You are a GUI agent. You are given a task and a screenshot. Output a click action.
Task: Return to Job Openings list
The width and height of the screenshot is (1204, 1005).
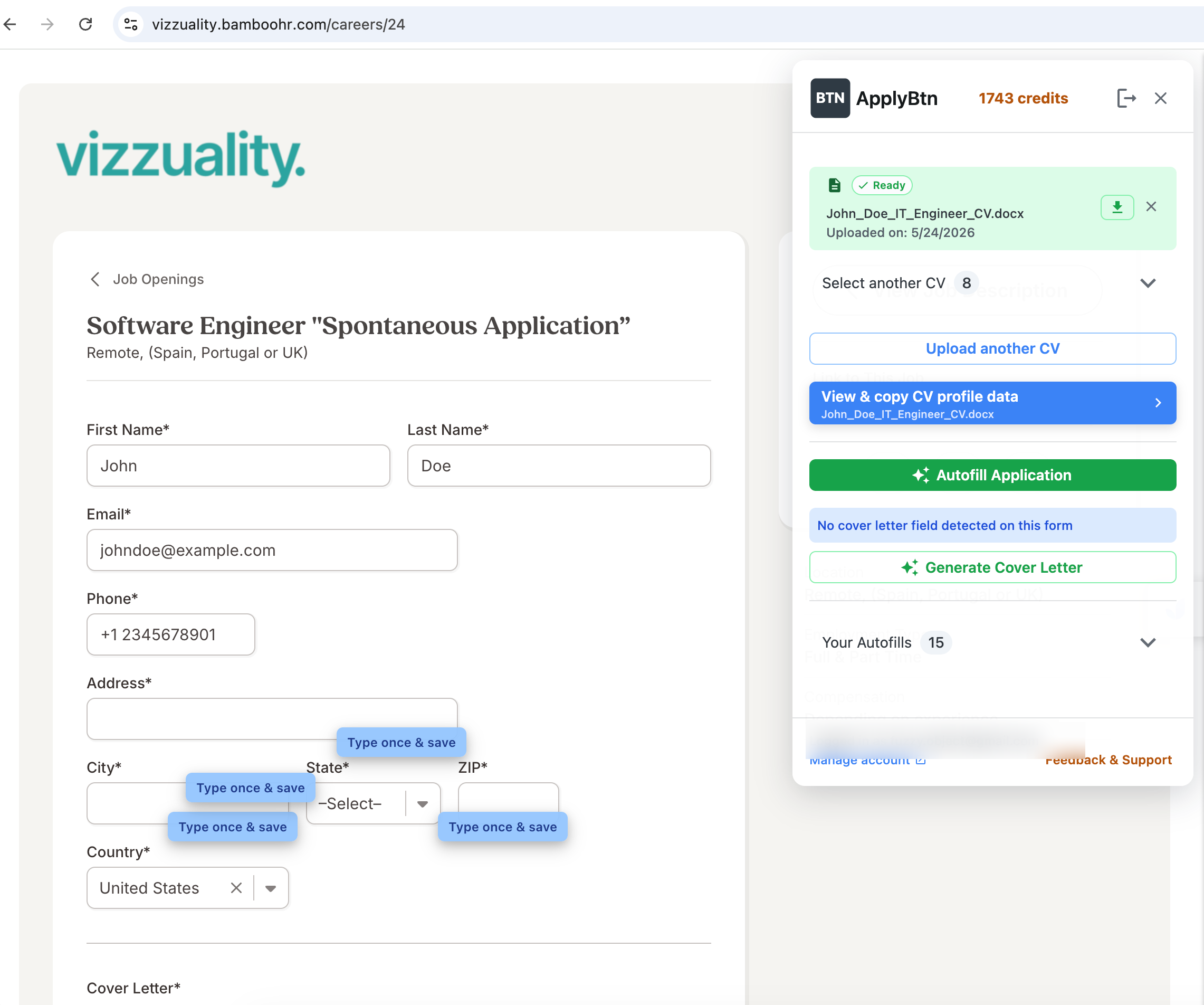point(158,279)
